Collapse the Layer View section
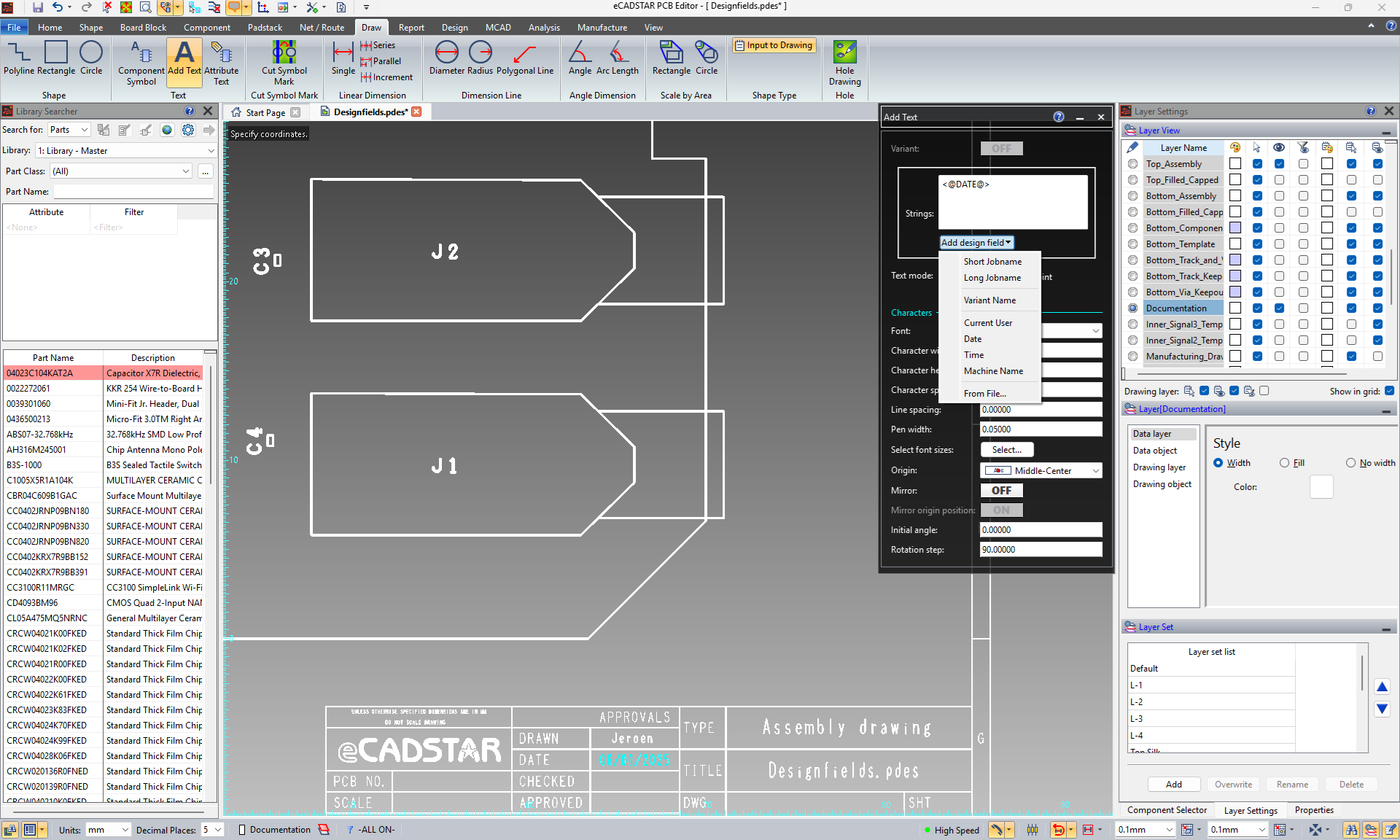This screenshot has width=1400, height=840. tap(1385, 131)
